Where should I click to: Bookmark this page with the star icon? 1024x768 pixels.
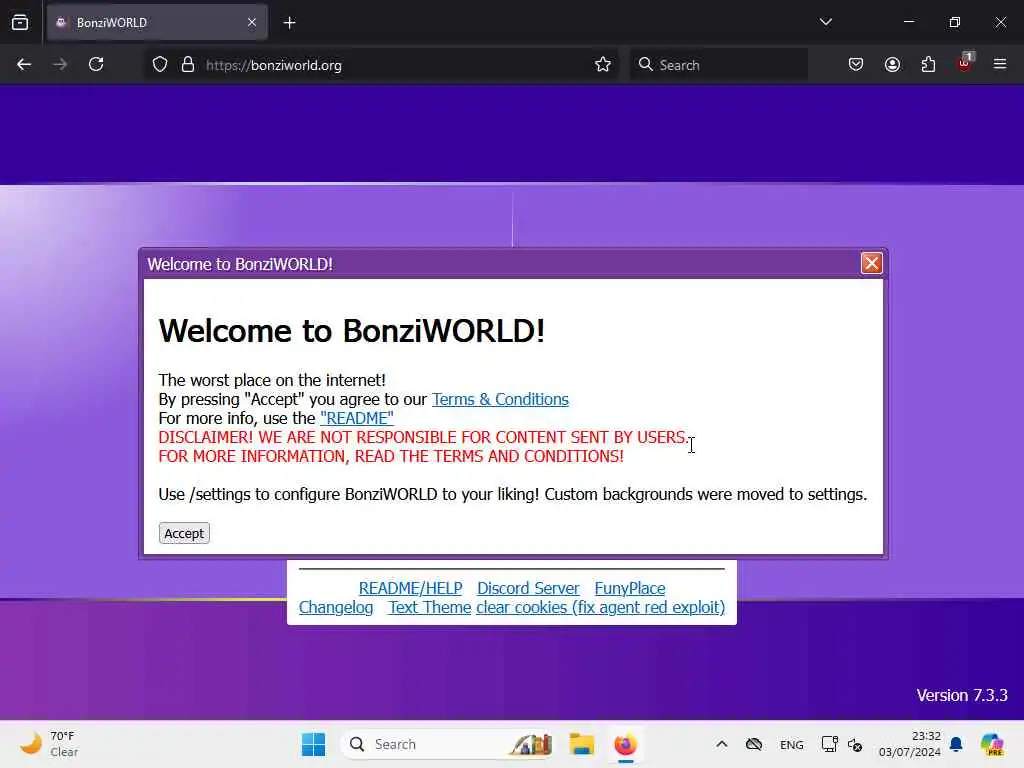pyautogui.click(x=603, y=65)
